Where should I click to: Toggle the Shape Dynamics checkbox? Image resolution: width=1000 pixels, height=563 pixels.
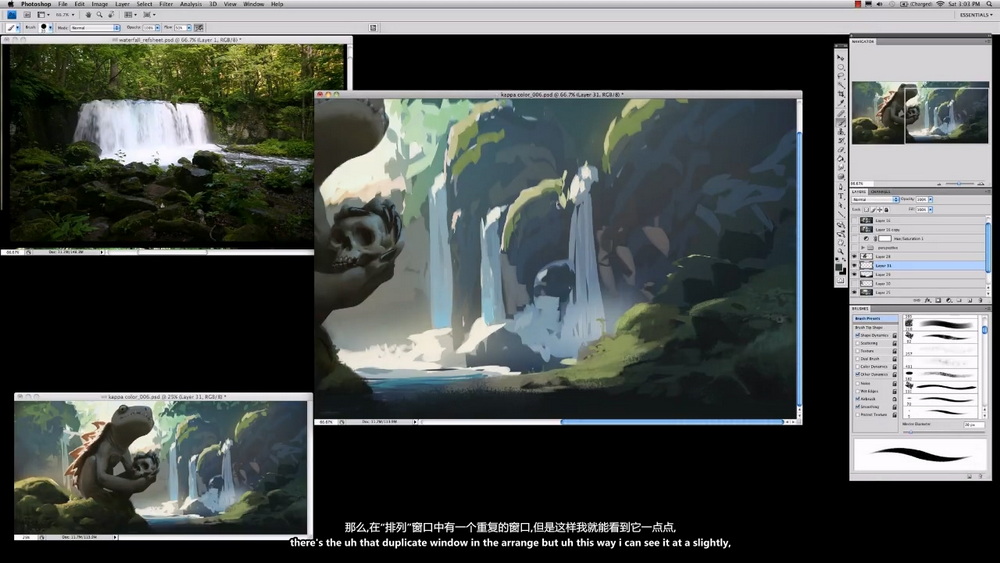coord(858,335)
